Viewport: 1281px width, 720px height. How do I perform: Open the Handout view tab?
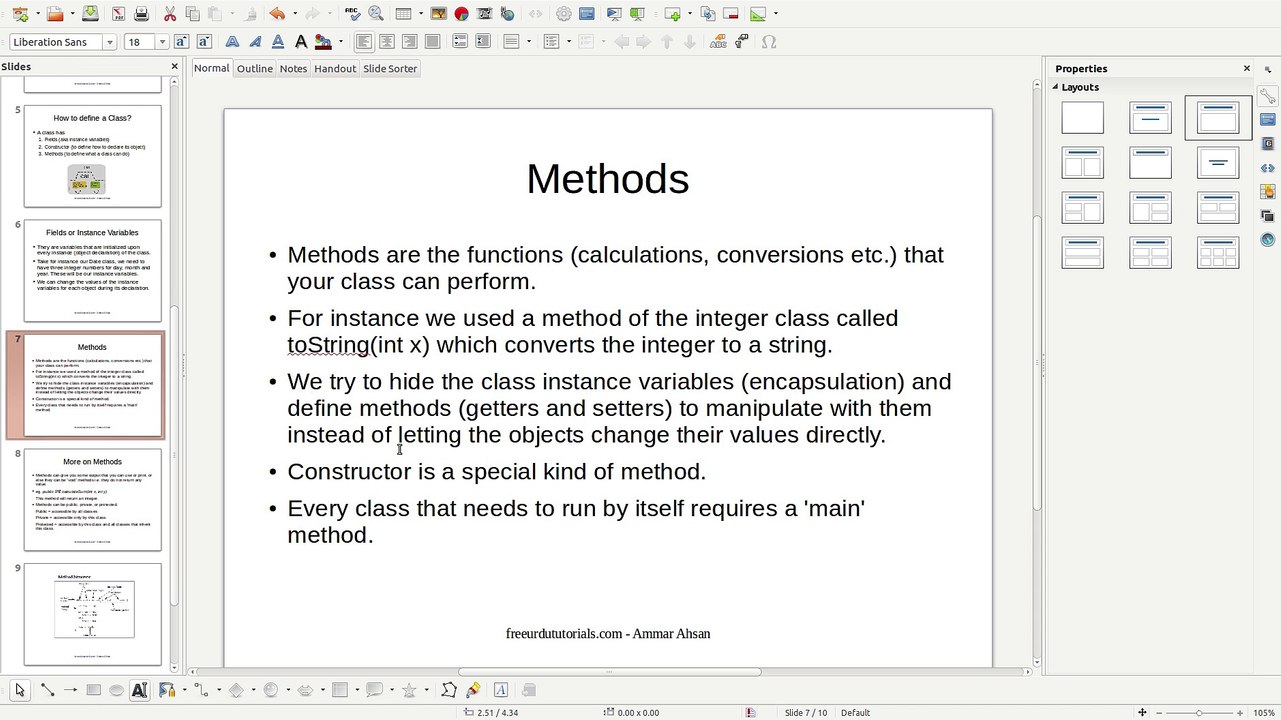pyautogui.click(x=335, y=68)
